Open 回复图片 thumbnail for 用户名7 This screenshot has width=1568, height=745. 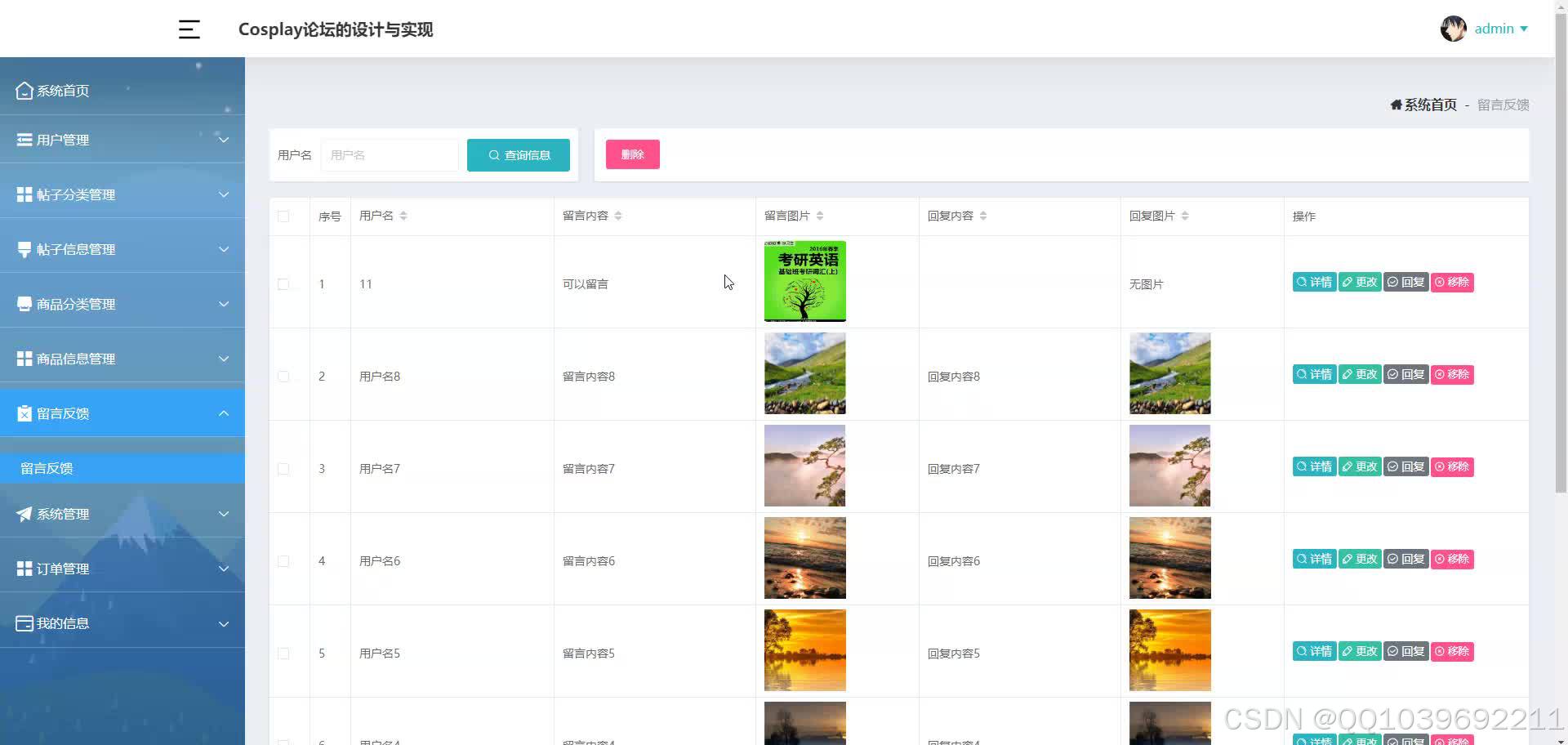click(1170, 466)
